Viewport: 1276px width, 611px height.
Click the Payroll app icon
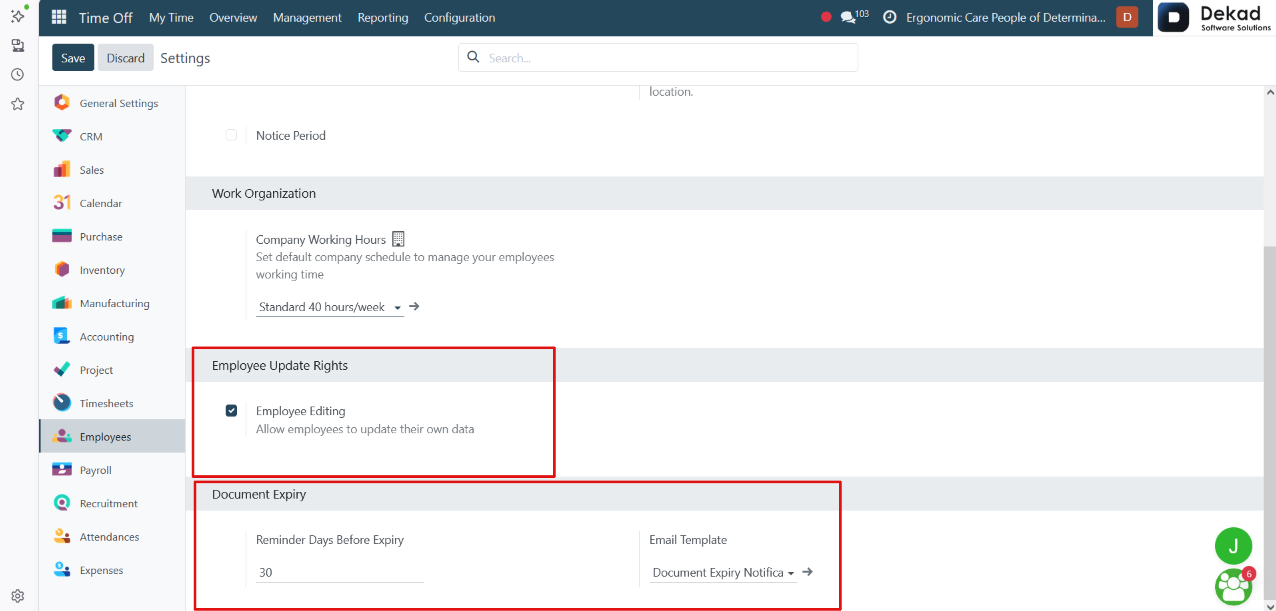pyautogui.click(x=62, y=470)
